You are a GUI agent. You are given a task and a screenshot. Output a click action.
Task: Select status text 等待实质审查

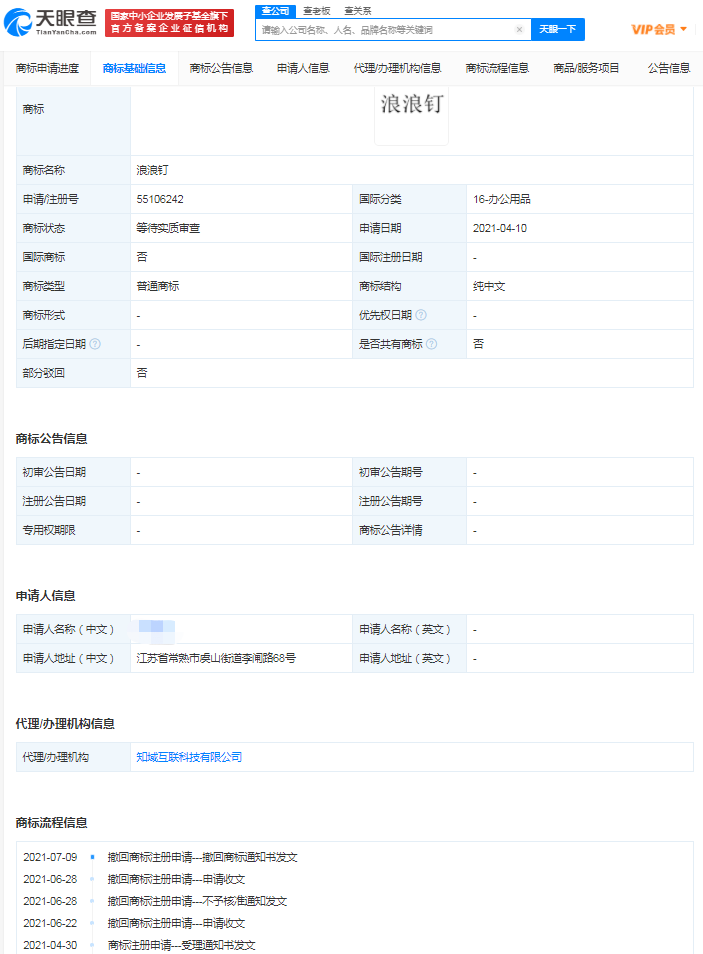(x=169, y=228)
